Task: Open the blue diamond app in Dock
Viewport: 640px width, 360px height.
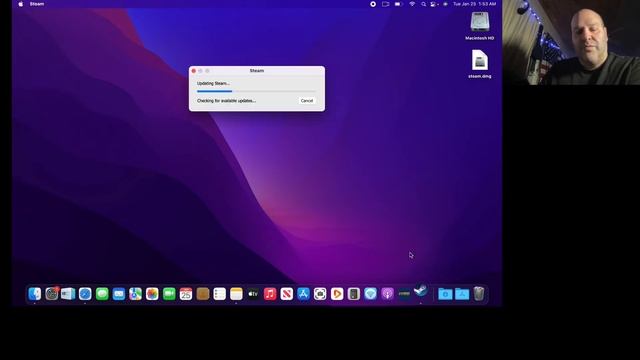Action: coord(371,293)
